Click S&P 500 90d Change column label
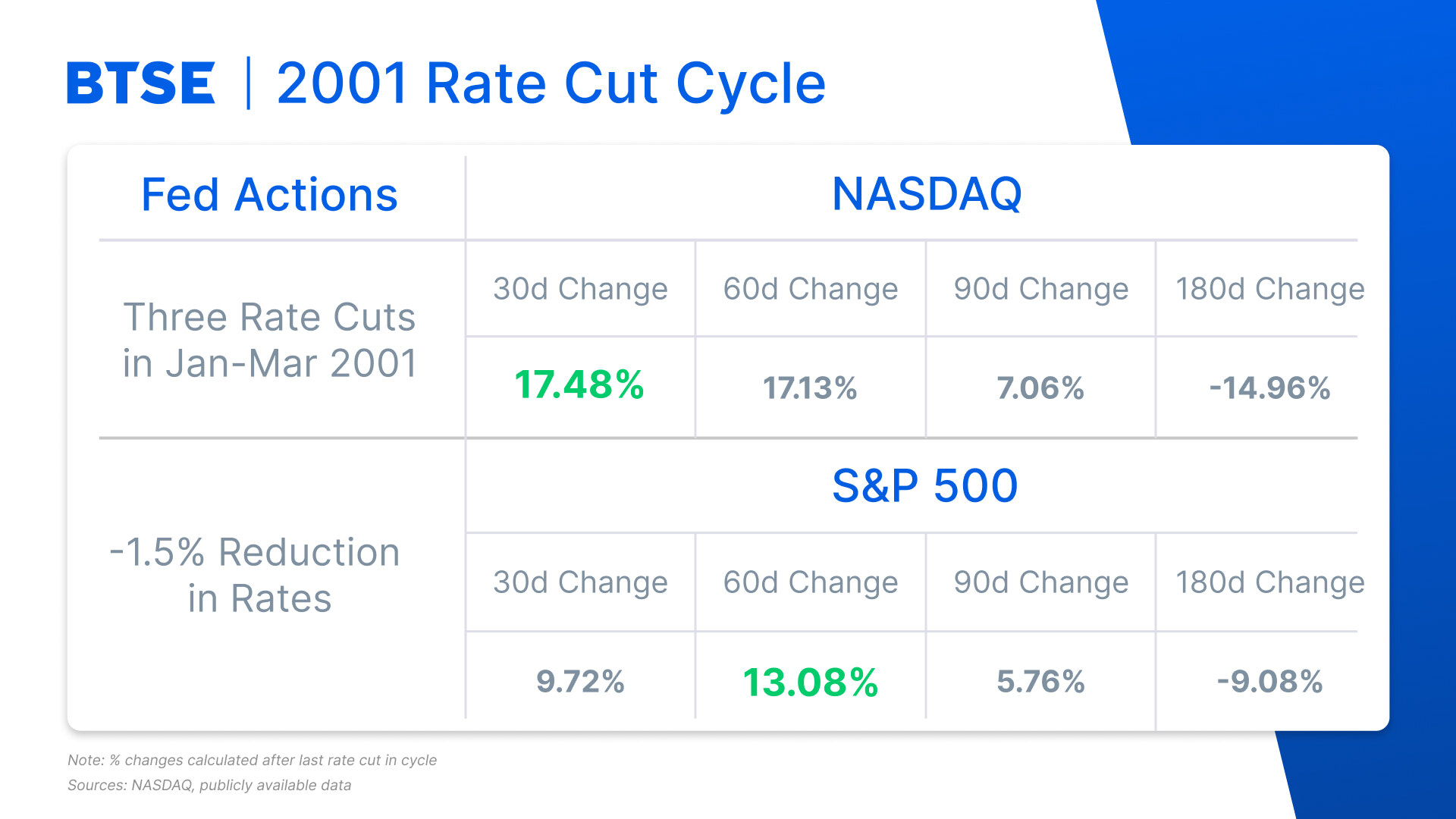The width and height of the screenshot is (1456, 819). click(1040, 582)
